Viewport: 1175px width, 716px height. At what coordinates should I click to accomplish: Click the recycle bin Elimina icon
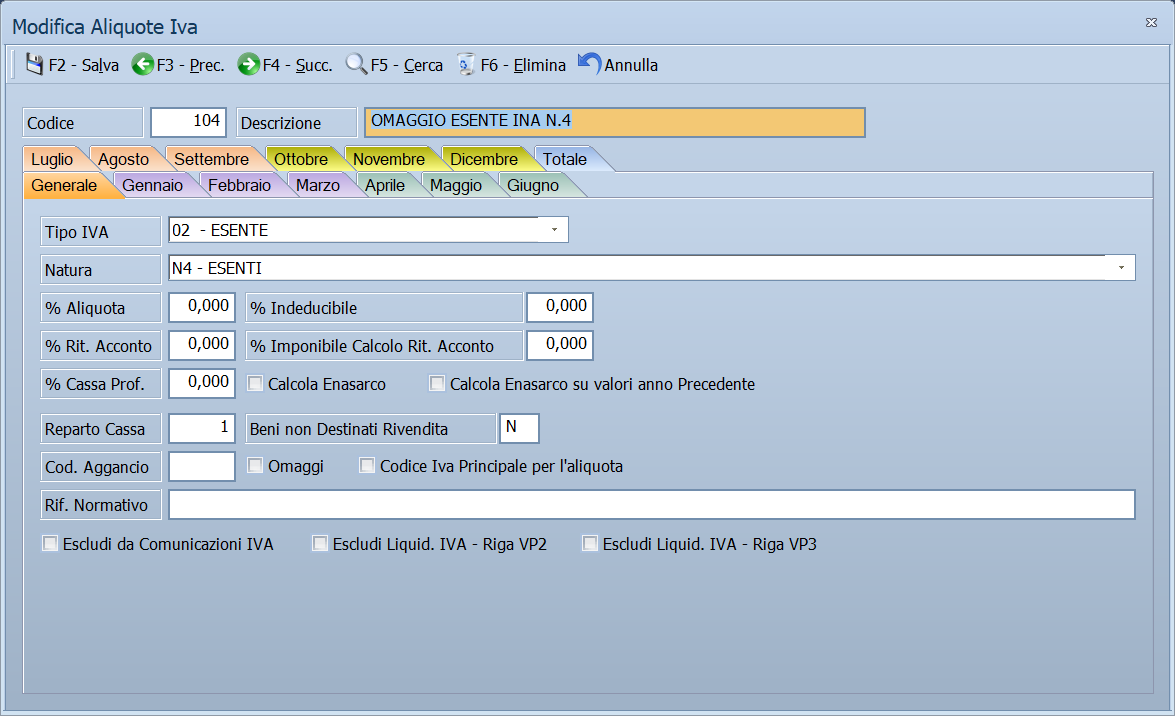click(x=465, y=64)
